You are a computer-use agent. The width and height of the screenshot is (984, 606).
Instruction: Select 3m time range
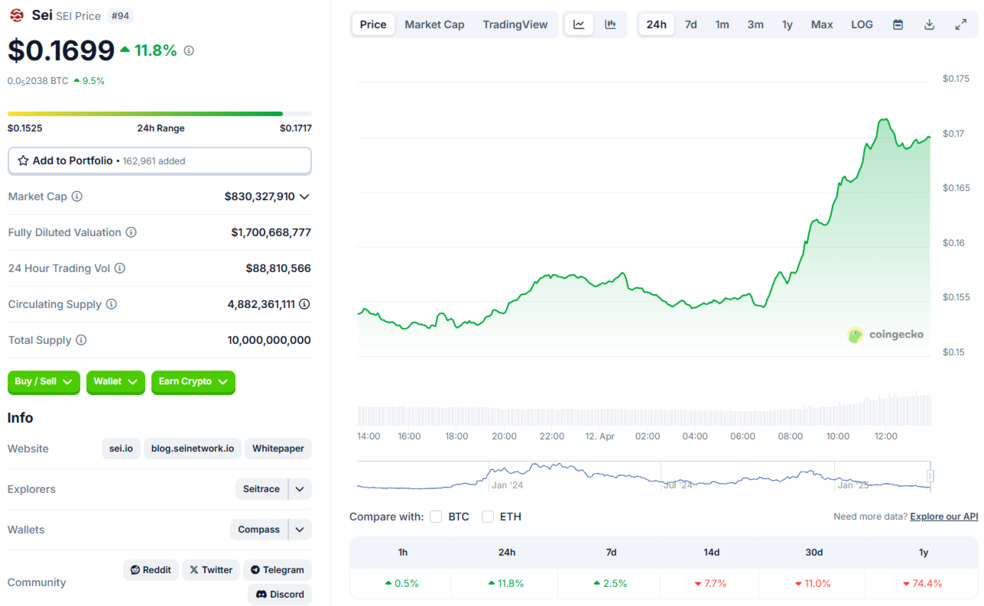755,24
